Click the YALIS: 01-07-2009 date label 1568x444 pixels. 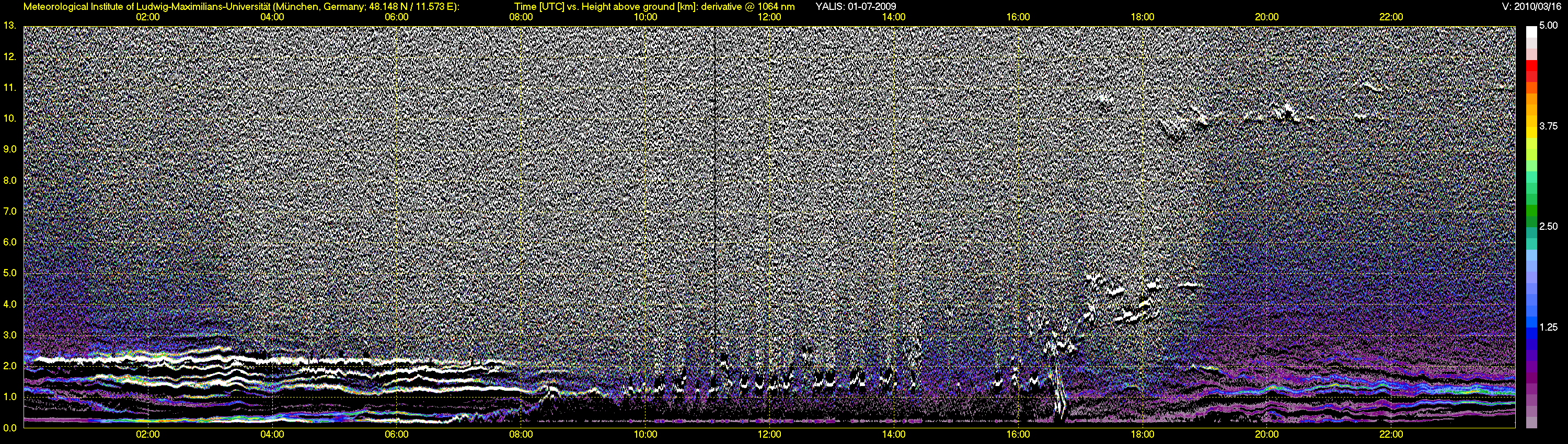pos(855,7)
